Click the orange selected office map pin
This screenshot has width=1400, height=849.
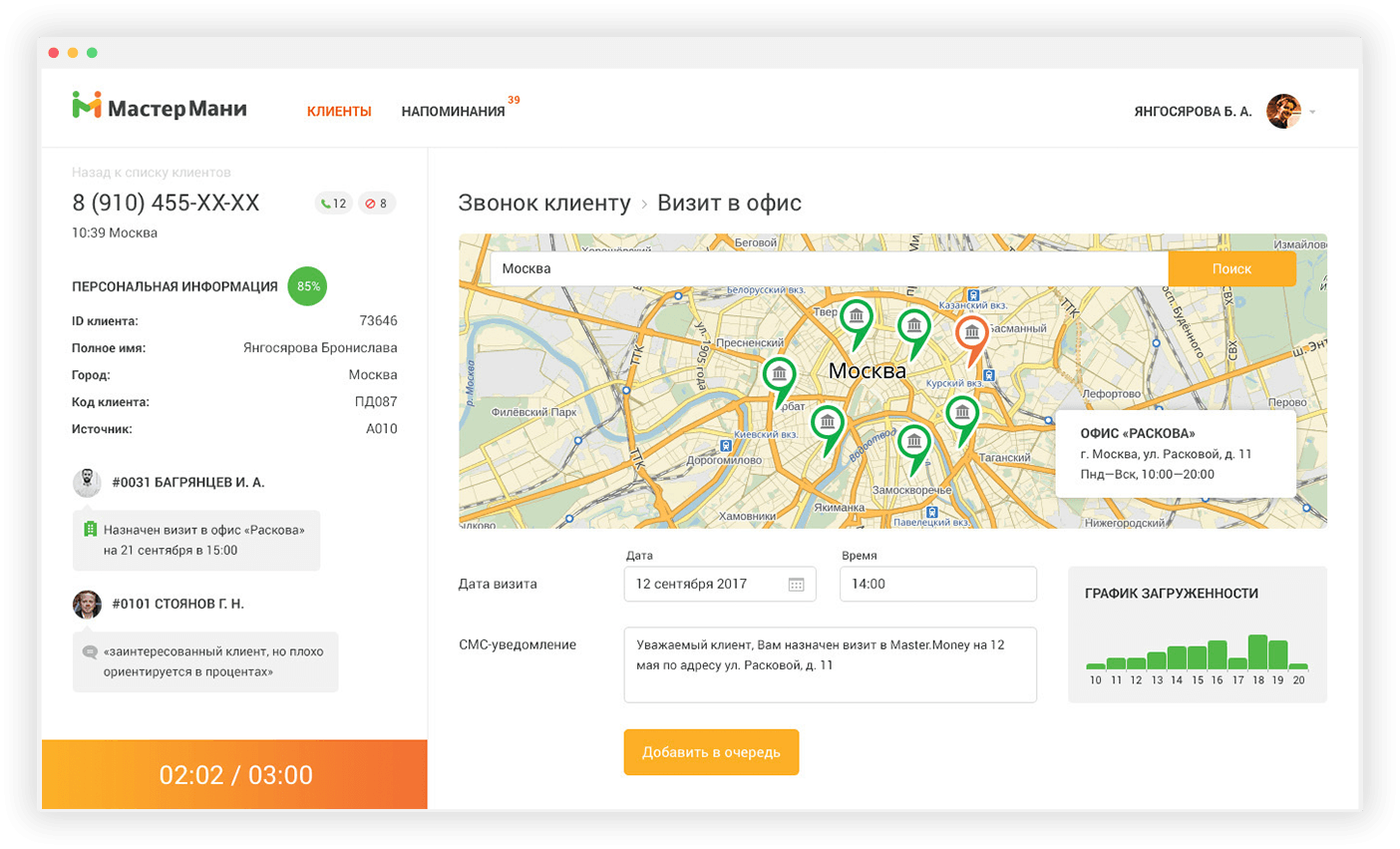(x=971, y=334)
